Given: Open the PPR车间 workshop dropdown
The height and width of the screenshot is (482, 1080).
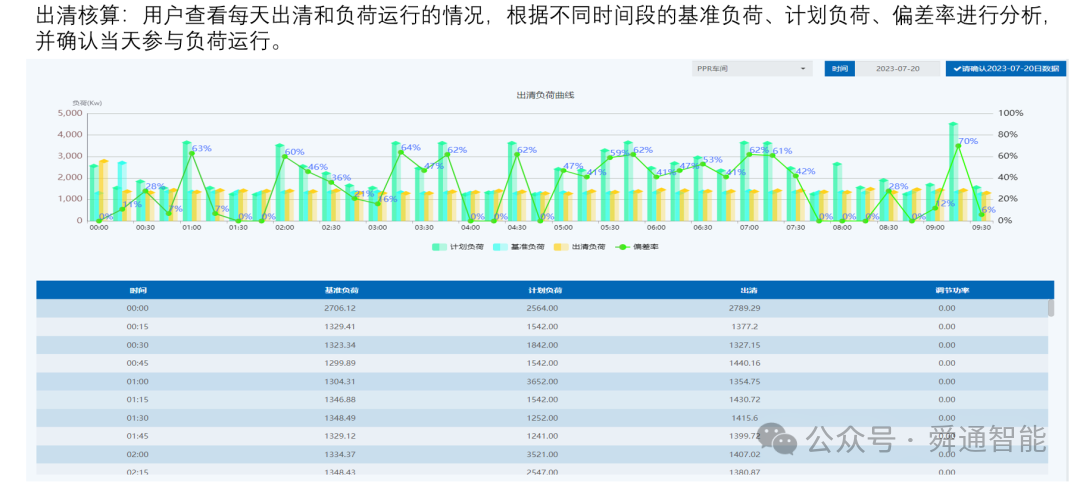Looking at the screenshot, I should [752, 69].
